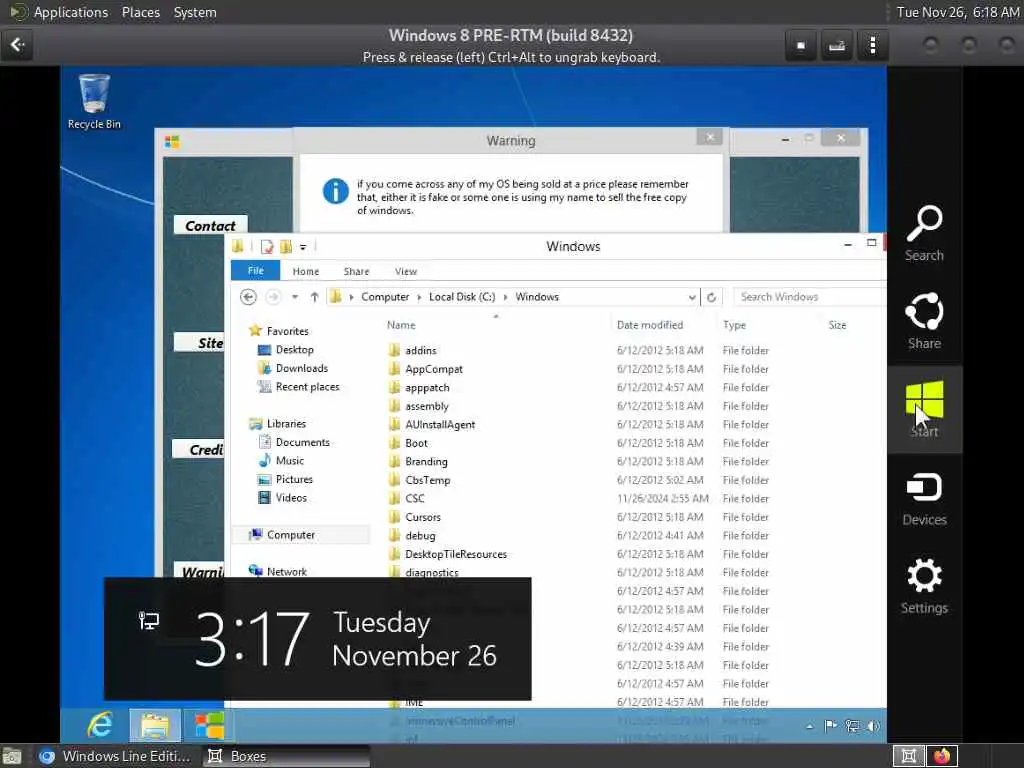Click the Credi button in background window
1024x768 pixels.
coord(199,449)
